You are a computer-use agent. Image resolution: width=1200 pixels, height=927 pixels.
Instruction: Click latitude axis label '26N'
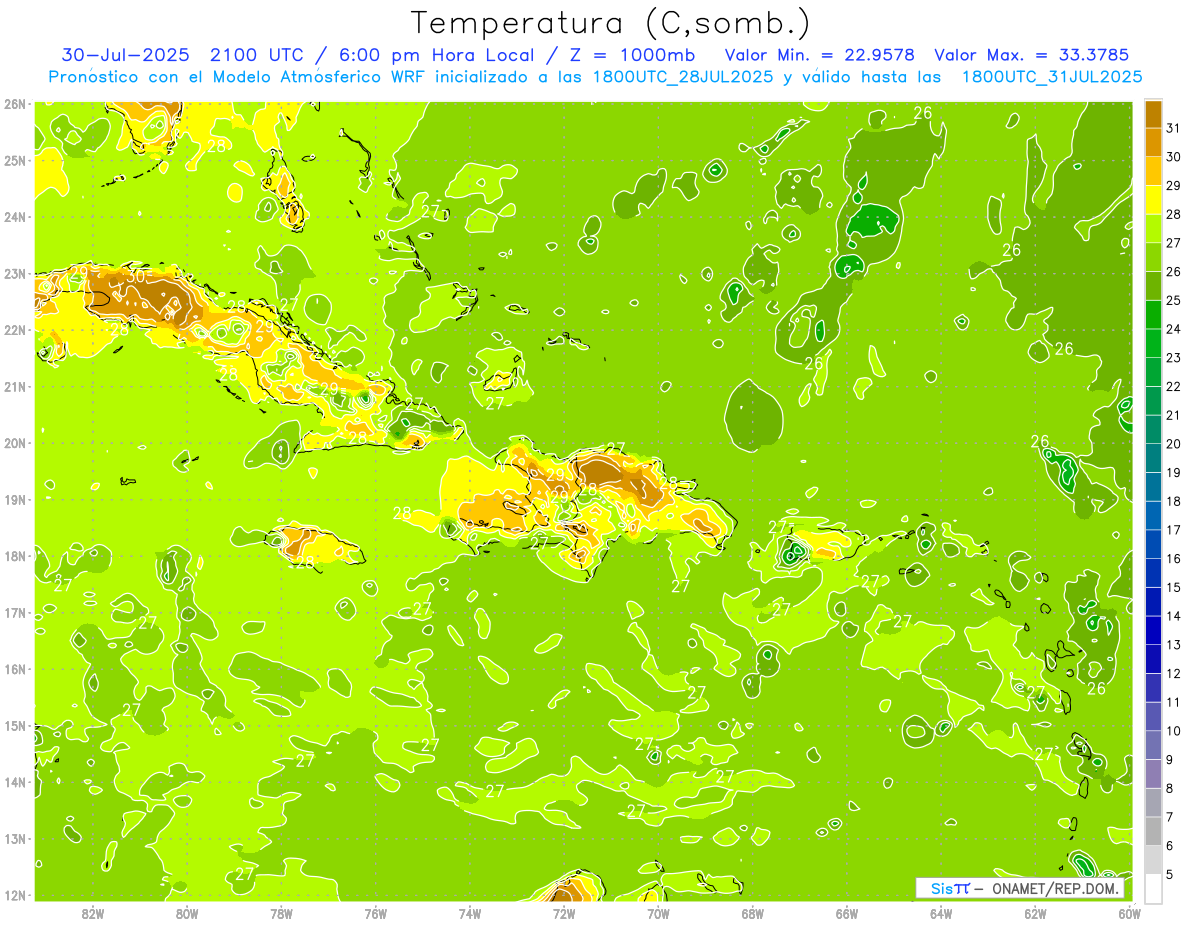tap(14, 104)
